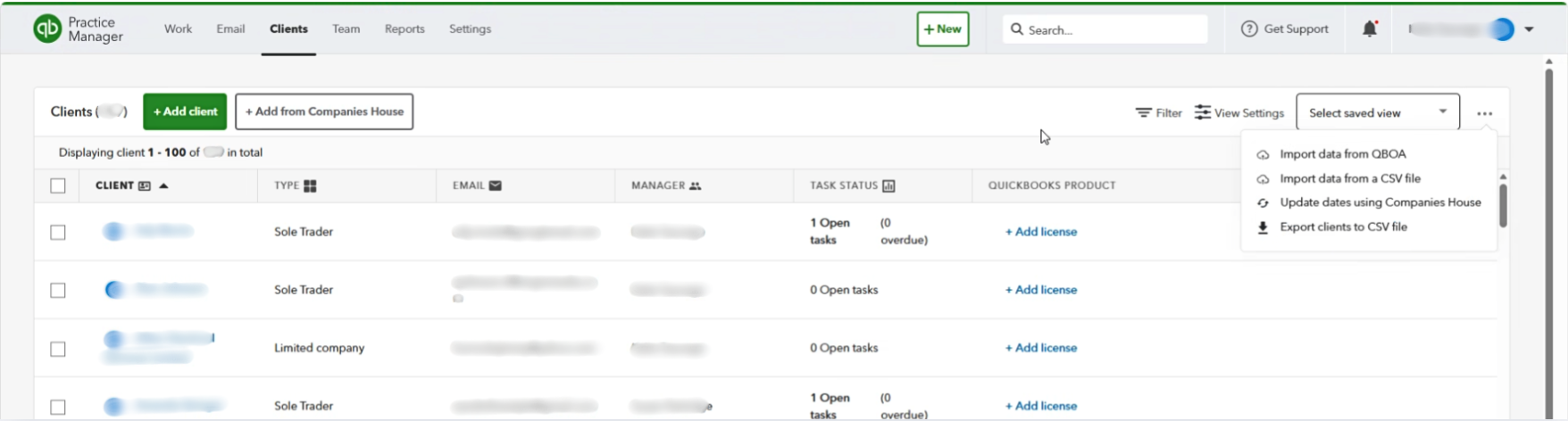Viewport: 1568px width, 421px height.
Task: Click the Add client button
Action: (185, 111)
